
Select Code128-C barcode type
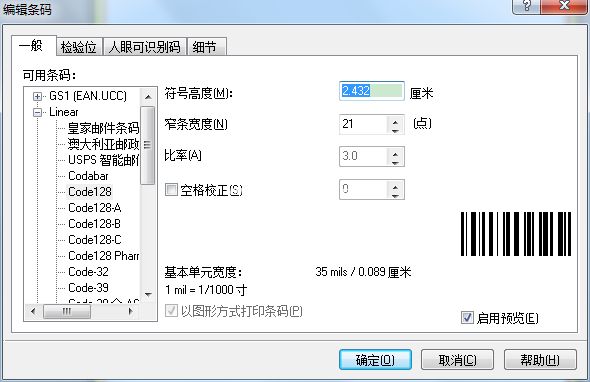tap(95, 240)
